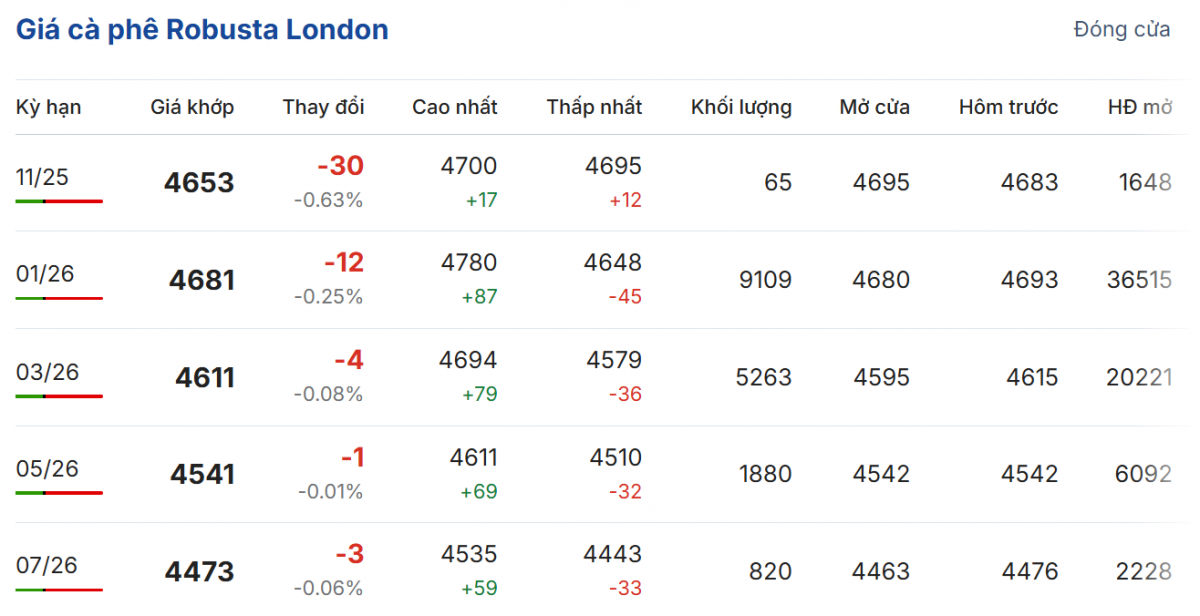Sort by 'Kỳ hạn' column header
Image resolution: width=1200 pixels, height=616 pixels.
[x=49, y=107]
